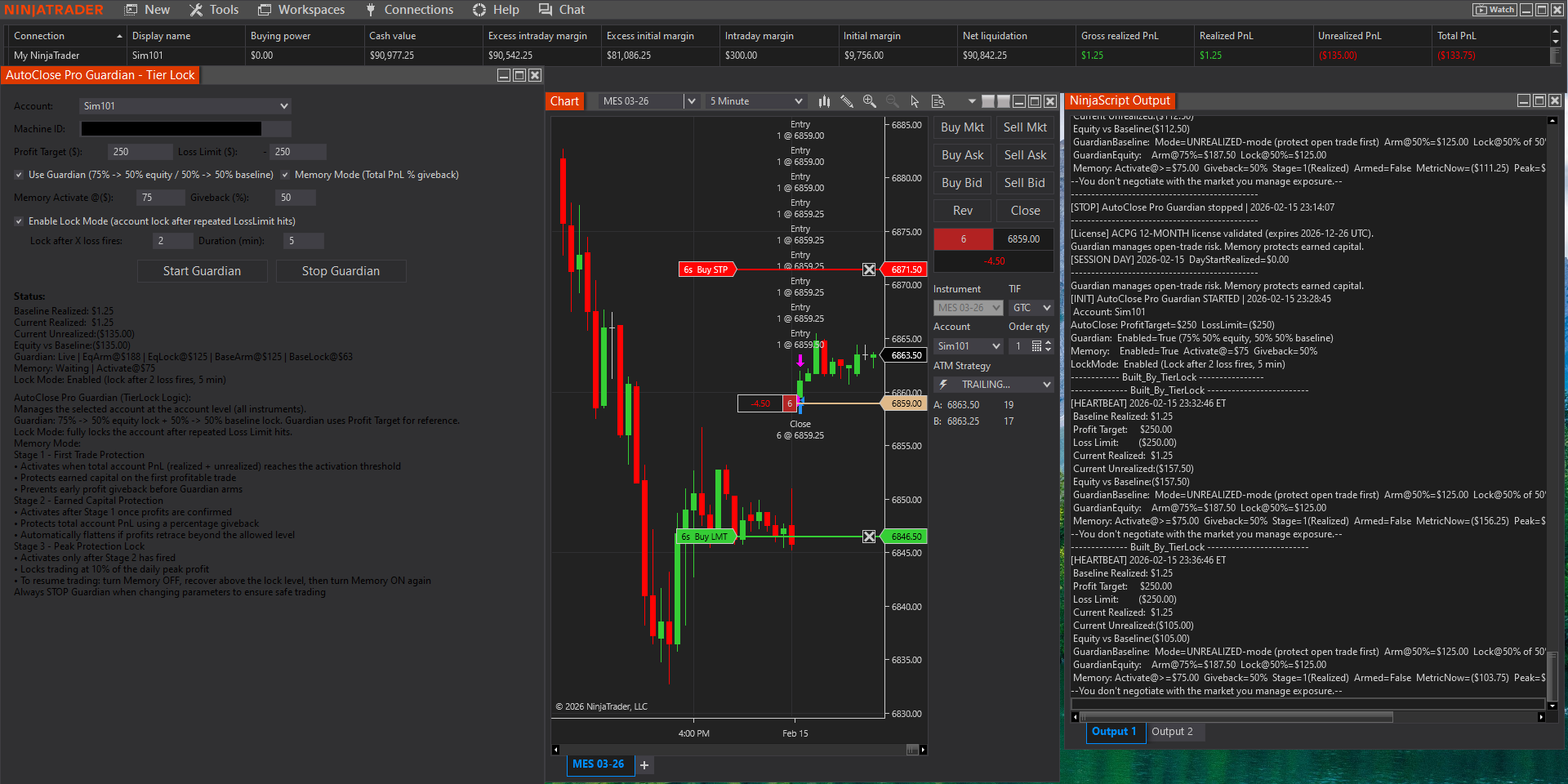Image resolution: width=1568 pixels, height=784 pixels.
Task: Uncheck the Use Guardian checkbox
Action: pos(18,175)
